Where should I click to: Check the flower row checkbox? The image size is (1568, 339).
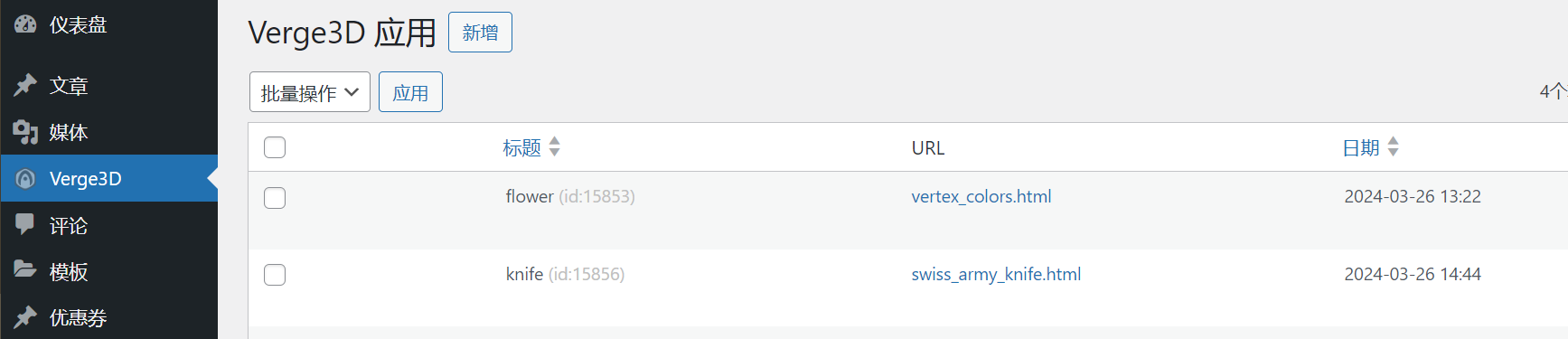pyautogui.click(x=275, y=197)
